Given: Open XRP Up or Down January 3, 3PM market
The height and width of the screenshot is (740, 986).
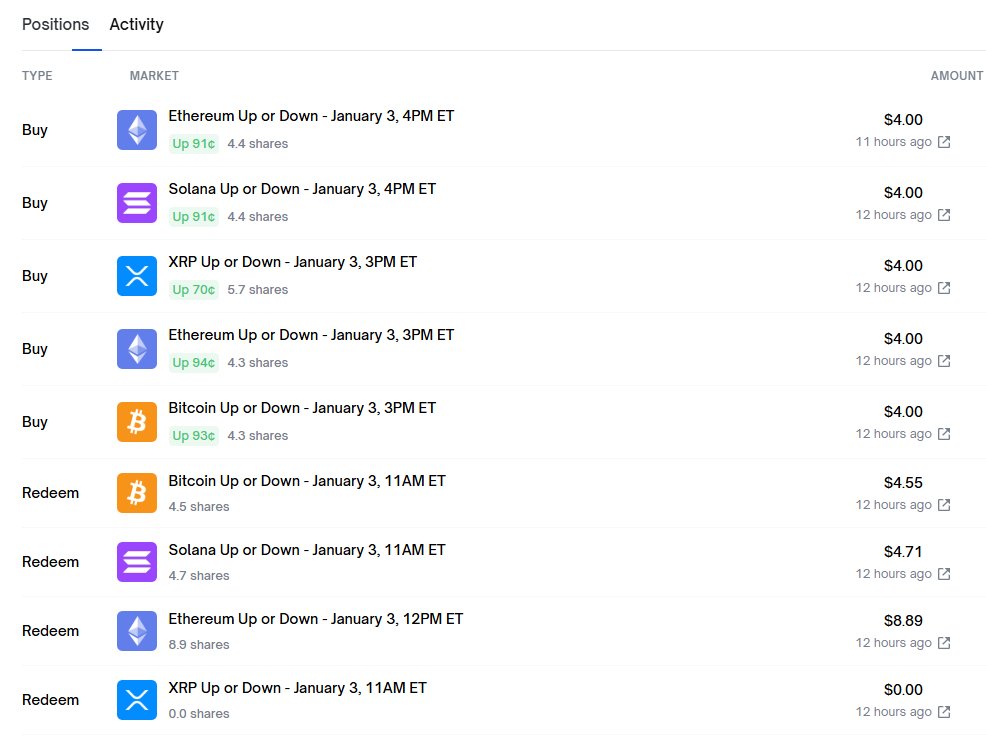Looking at the screenshot, I should pos(292,262).
